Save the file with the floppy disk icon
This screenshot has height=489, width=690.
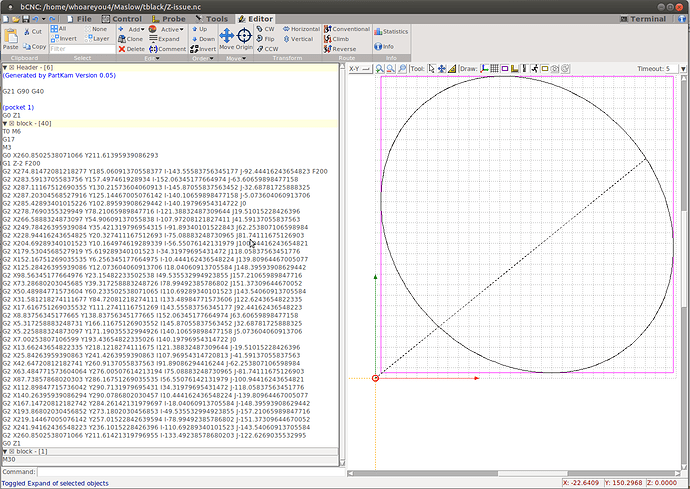pos(26,19)
